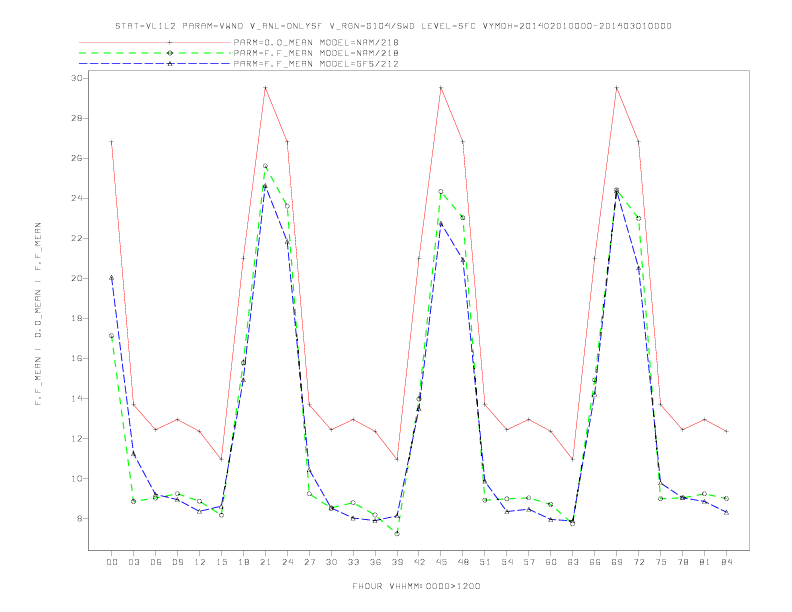Click x-axis tick label 33
The width and height of the screenshot is (792, 612).
pyautogui.click(x=353, y=562)
